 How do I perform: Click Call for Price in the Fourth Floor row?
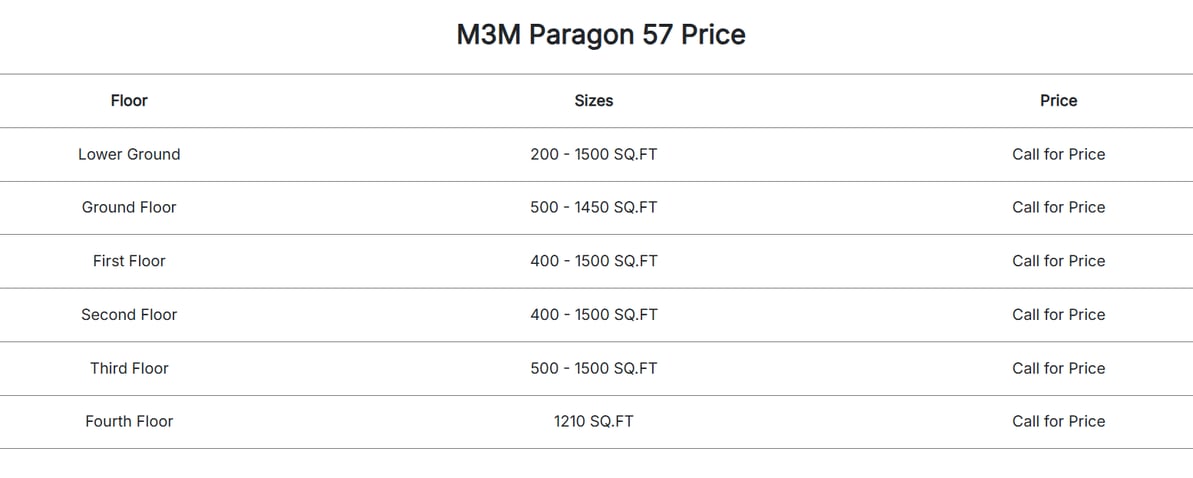[1058, 422]
